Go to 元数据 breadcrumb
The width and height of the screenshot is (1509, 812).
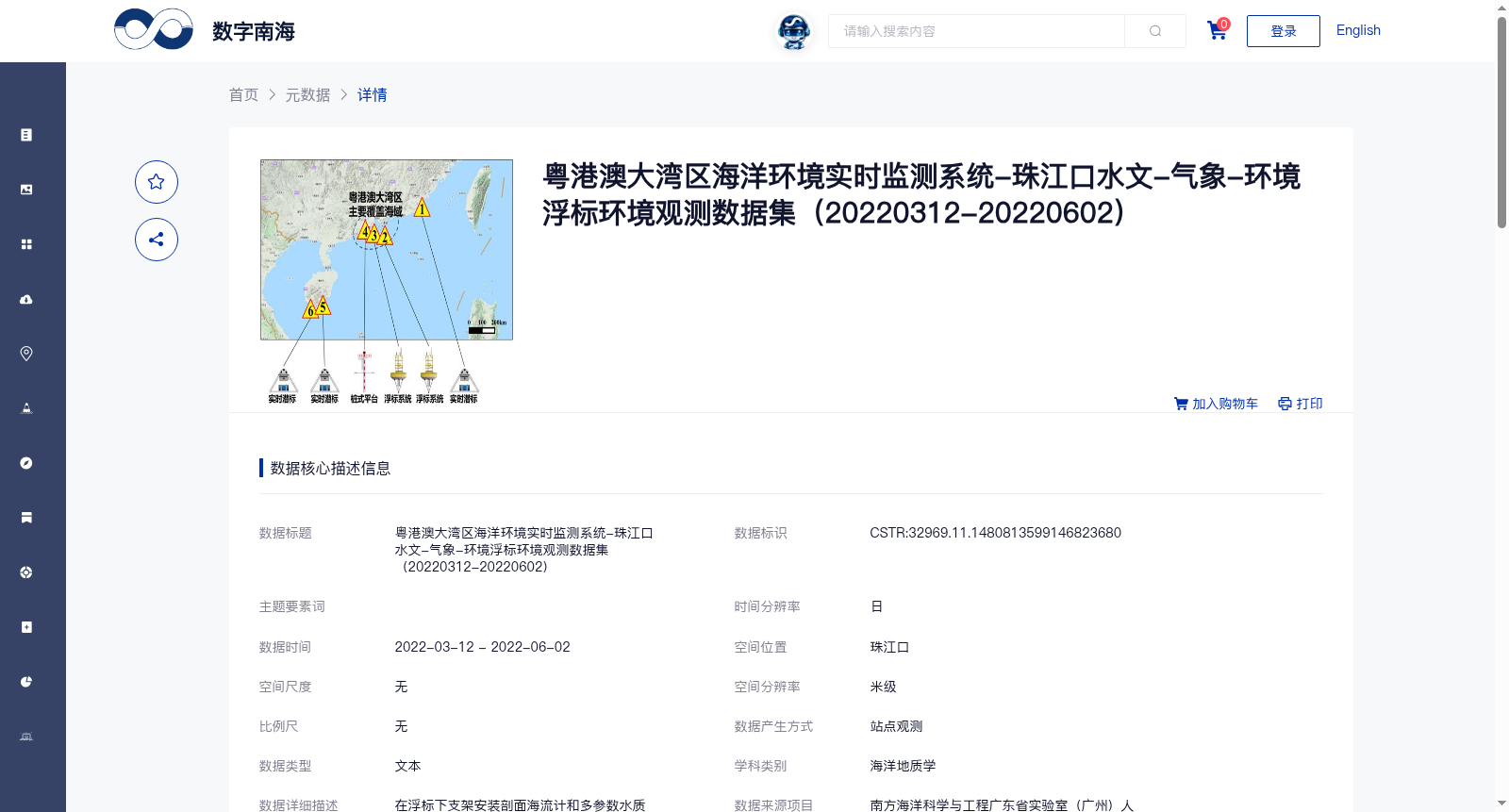click(x=307, y=94)
